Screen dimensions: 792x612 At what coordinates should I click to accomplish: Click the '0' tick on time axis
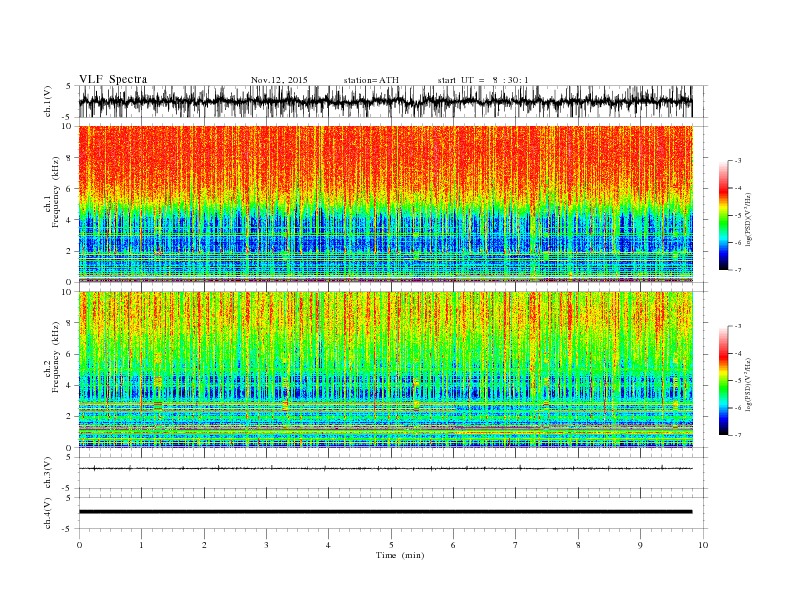[79, 545]
